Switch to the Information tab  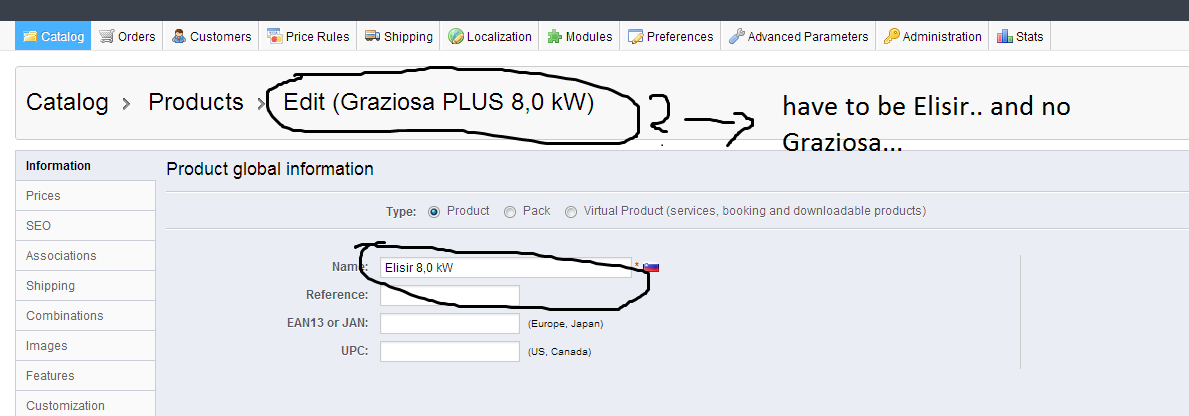[85, 166]
